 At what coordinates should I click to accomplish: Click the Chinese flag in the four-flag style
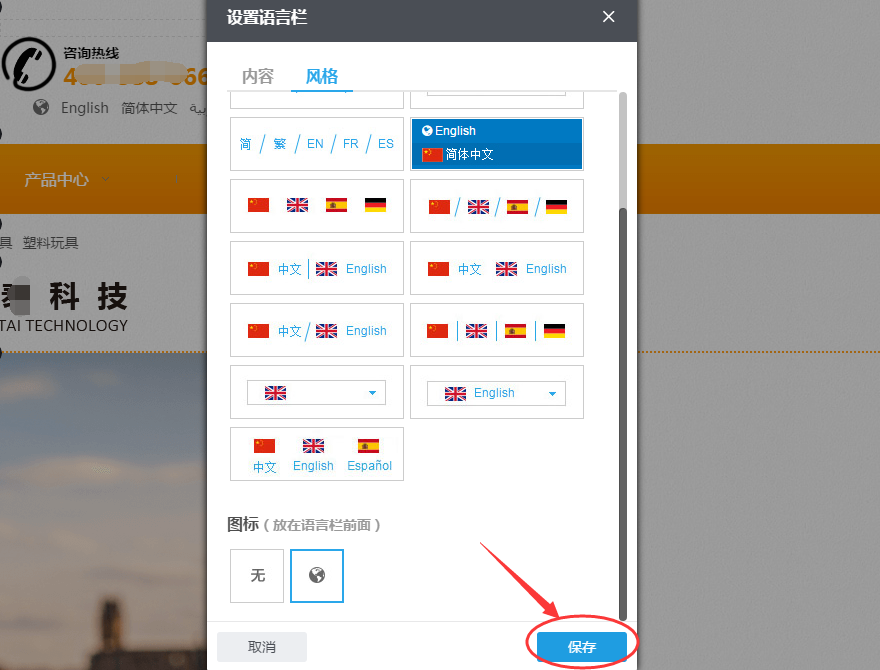point(257,205)
